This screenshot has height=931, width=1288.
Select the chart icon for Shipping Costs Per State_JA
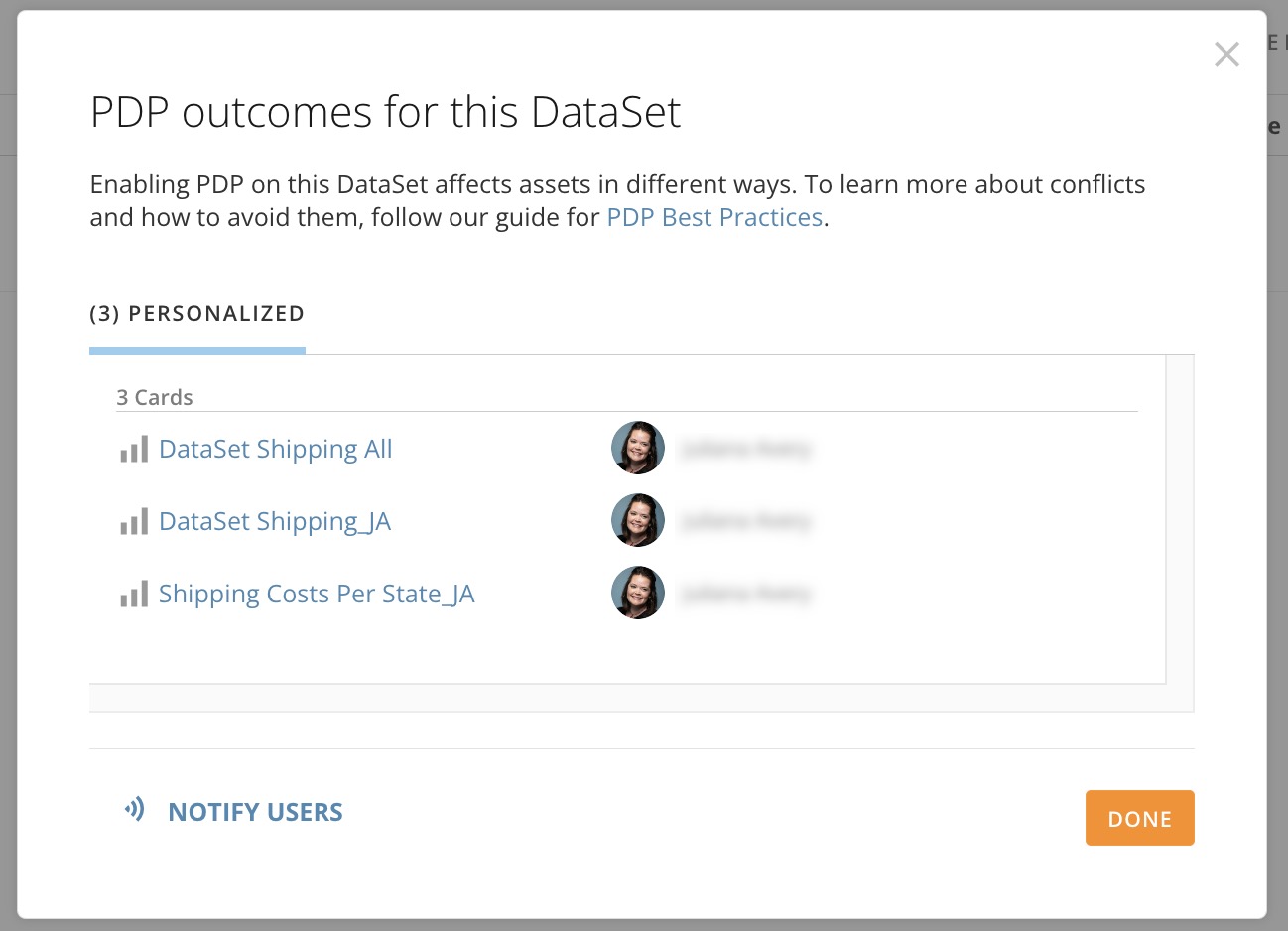(x=133, y=594)
